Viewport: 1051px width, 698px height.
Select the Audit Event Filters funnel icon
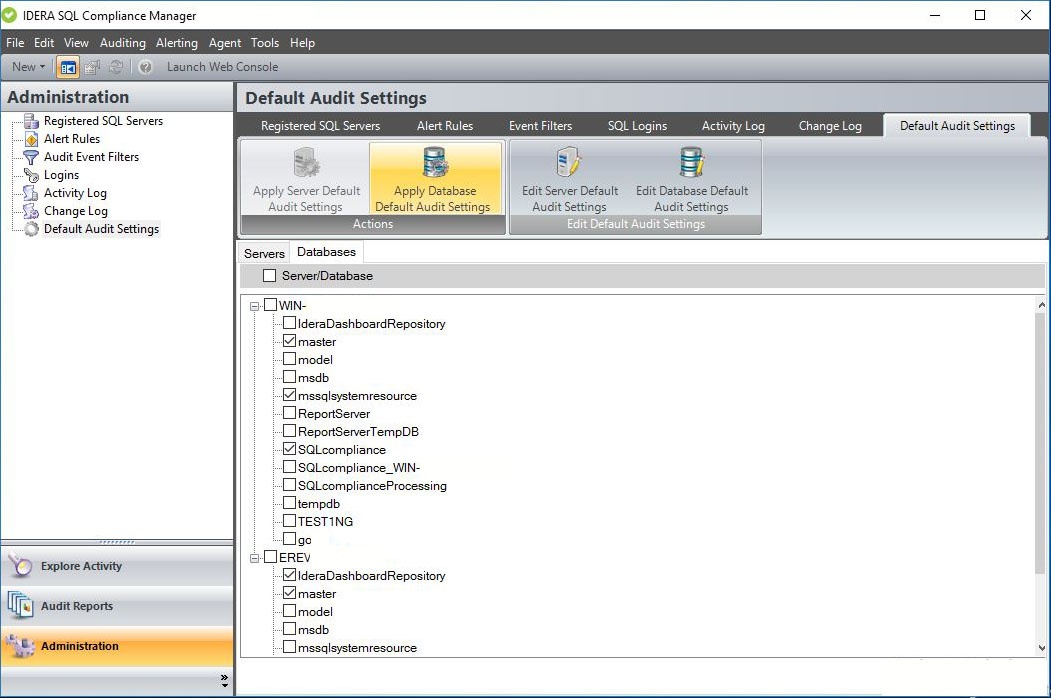coord(31,157)
